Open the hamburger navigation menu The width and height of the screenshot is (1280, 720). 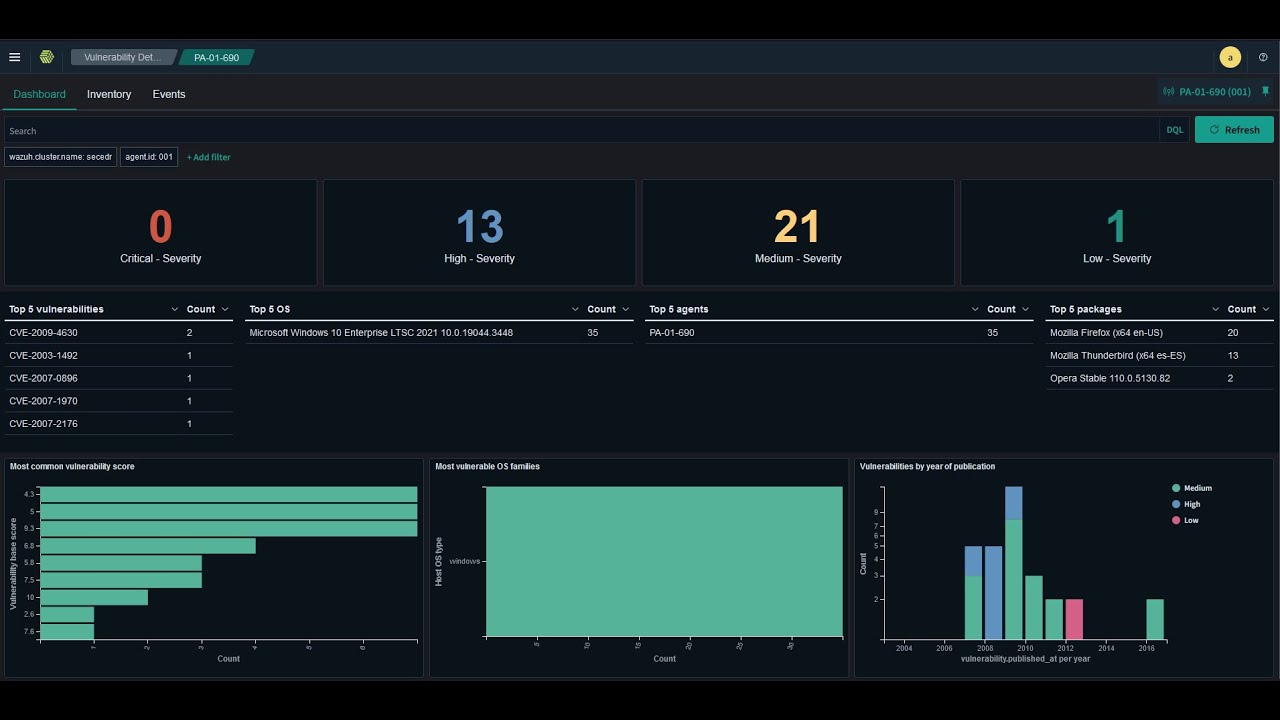coord(14,57)
